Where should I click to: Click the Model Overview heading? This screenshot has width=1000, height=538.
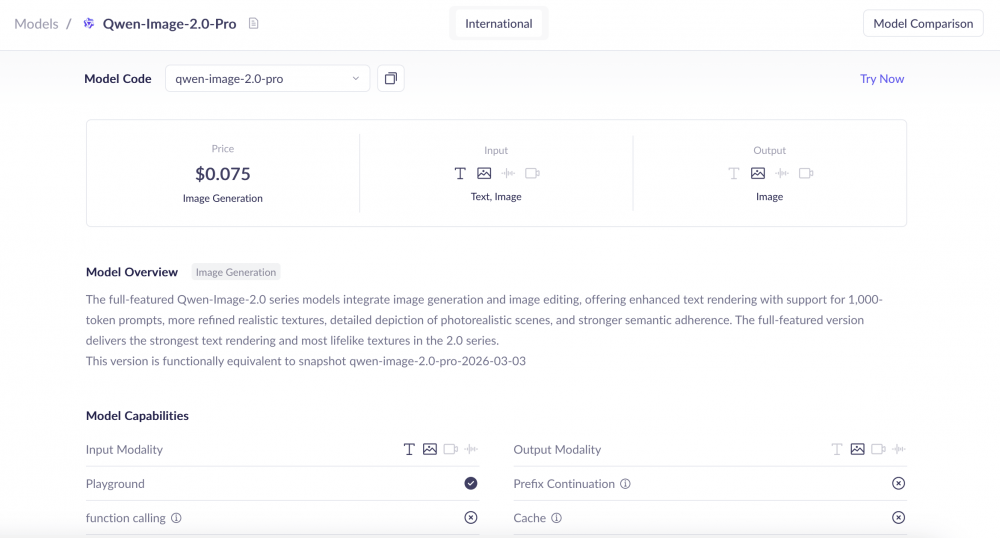click(x=132, y=272)
